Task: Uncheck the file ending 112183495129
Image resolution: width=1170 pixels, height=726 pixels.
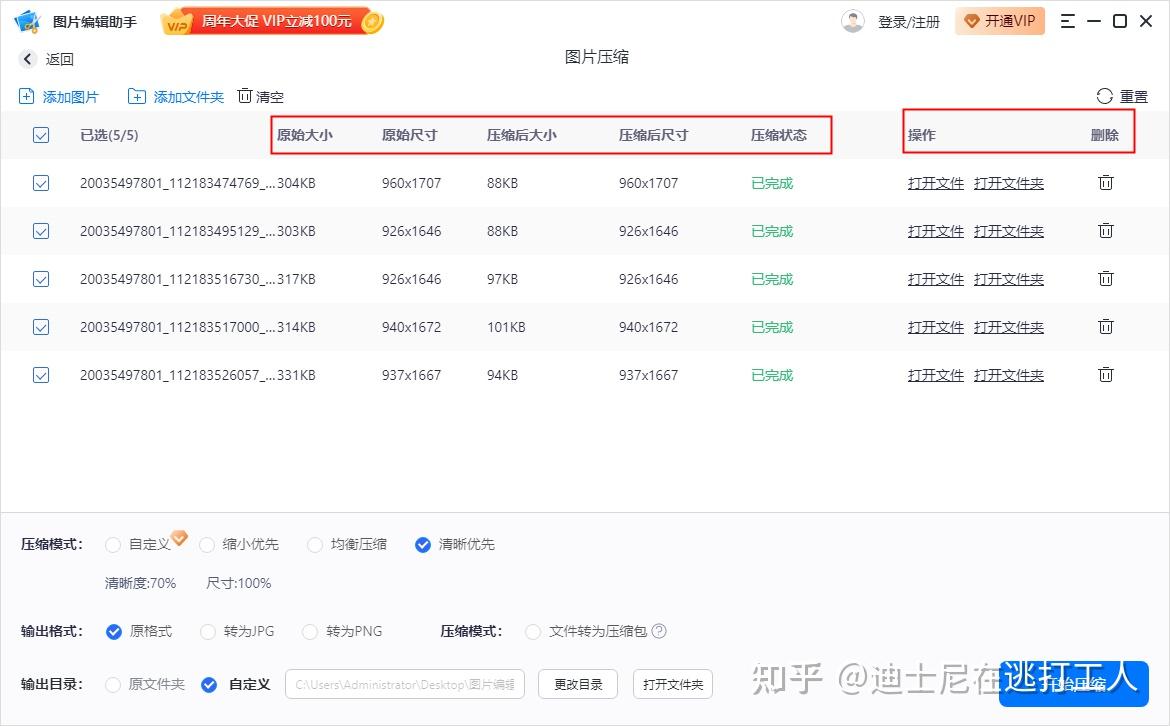Action: (x=41, y=231)
